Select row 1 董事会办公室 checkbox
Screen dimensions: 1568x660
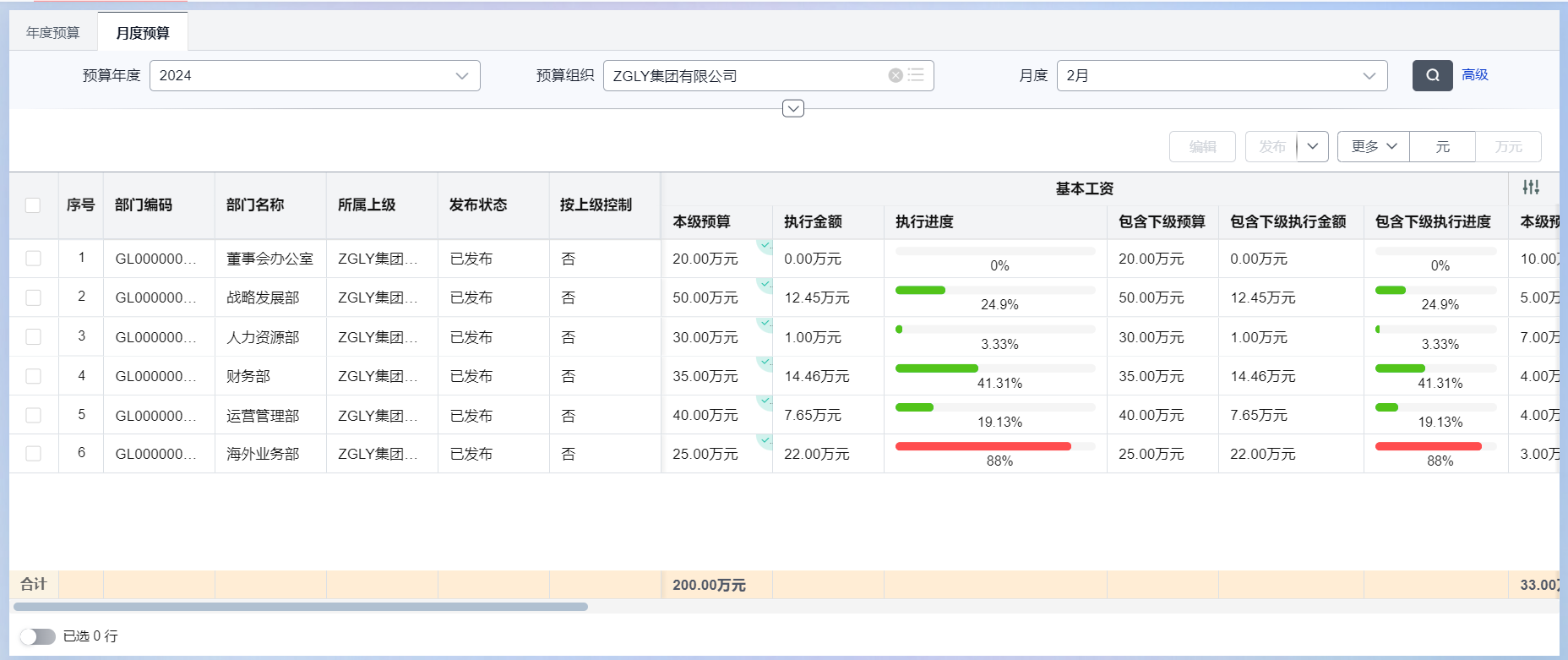pyautogui.click(x=33, y=259)
